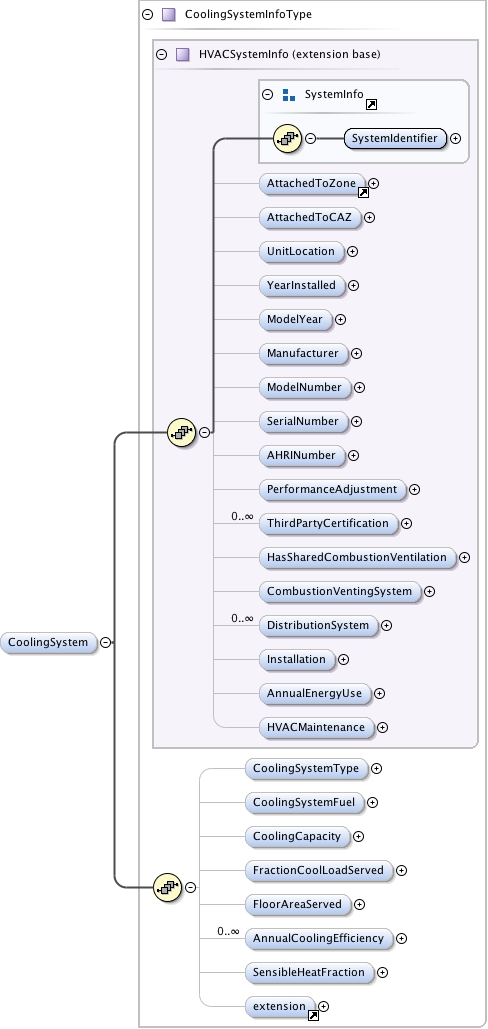Image resolution: width=488 pixels, height=1029 pixels.
Task: Collapse the CoolingSystemInfoType group
Action: [x=148, y=14]
